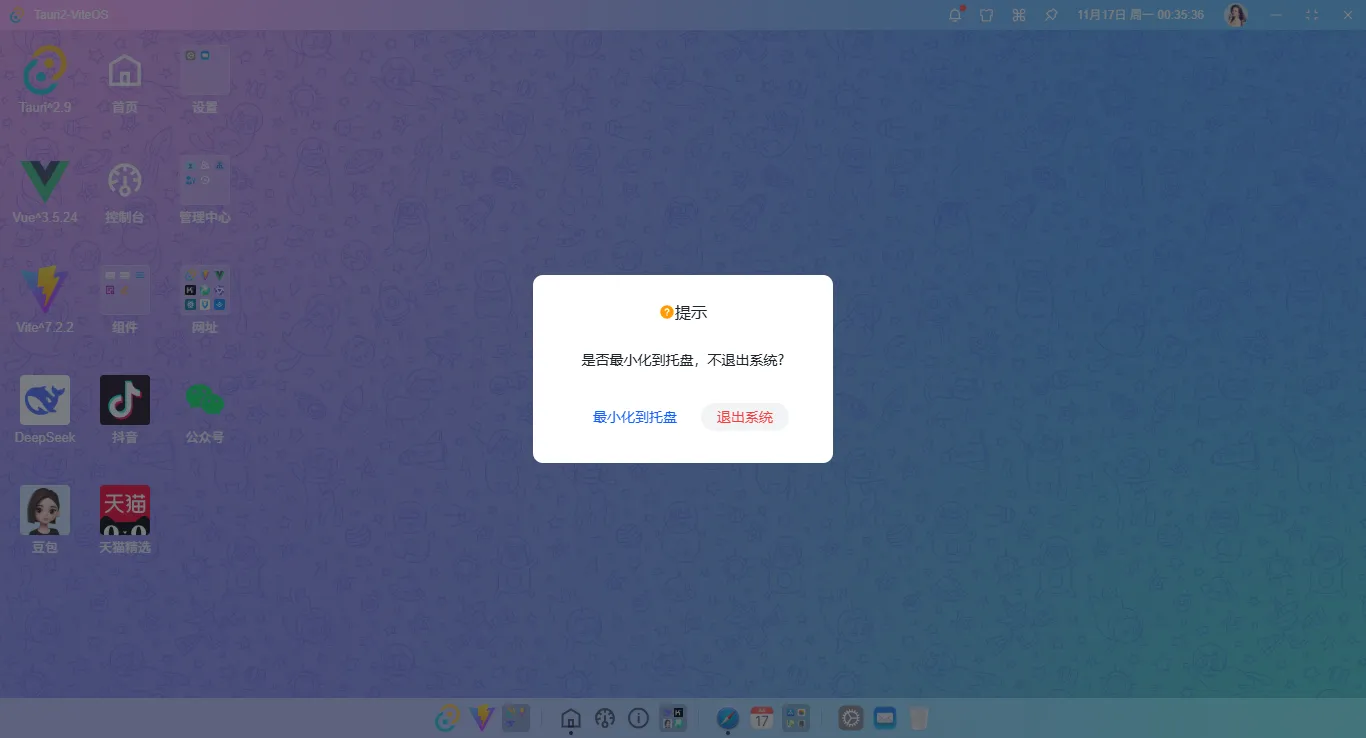Open the calendar showing 17 in the dock

(761, 718)
